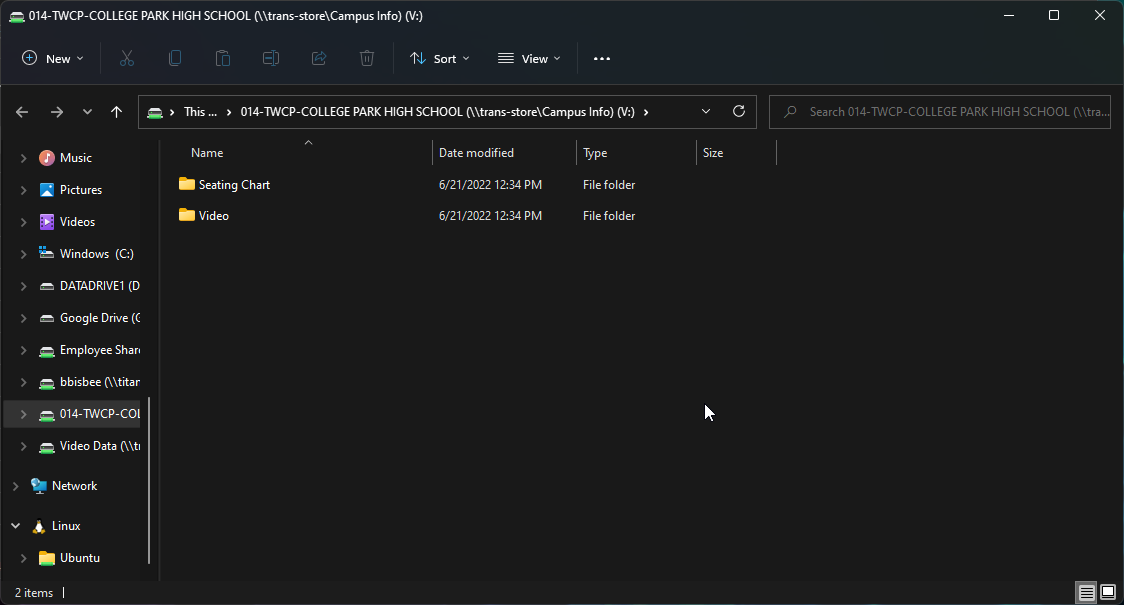Image resolution: width=1124 pixels, height=605 pixels.
Task: Navigate up to the parent folder
Action: [116, 111]
